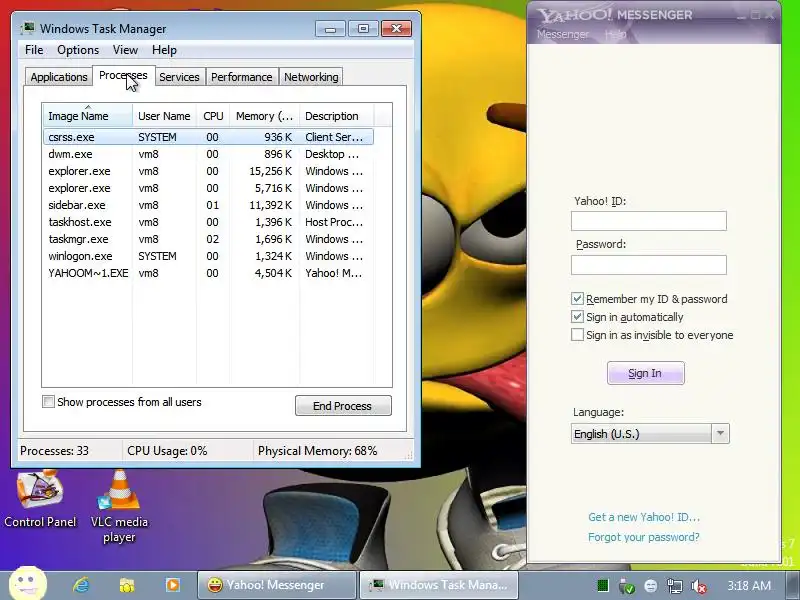Open the Windows Explorer folder taskbar icon
Image resolution: width=800 pixels, height=600 pixels.
pyautogui.click(x=127, y=585)
